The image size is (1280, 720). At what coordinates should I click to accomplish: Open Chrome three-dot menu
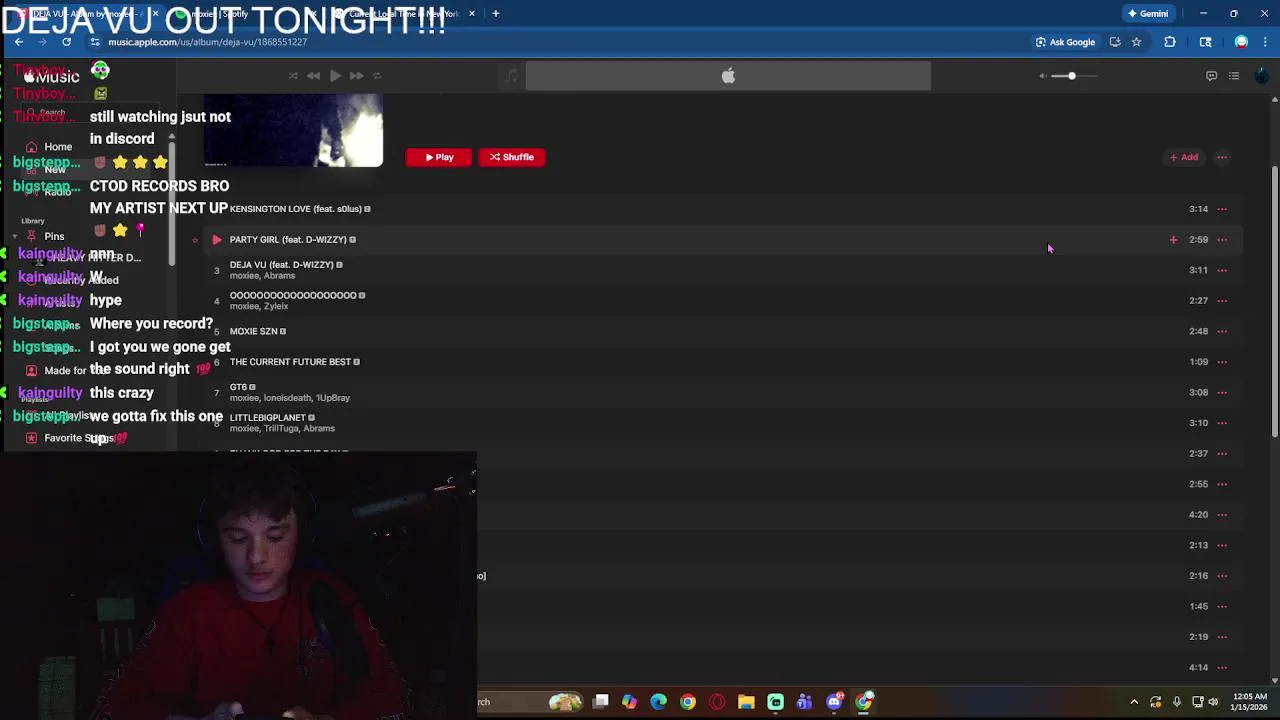[x=1266, y=42]
